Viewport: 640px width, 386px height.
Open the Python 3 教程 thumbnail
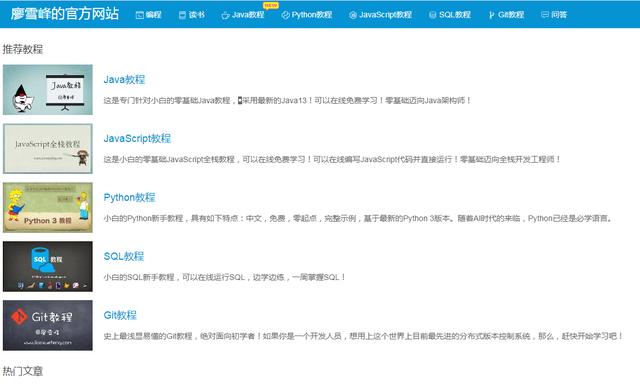48,208
